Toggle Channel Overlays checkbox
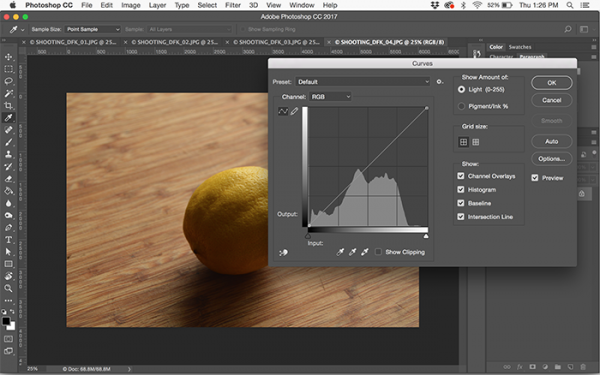Screen dimensions: 600x375 (461, 176)
